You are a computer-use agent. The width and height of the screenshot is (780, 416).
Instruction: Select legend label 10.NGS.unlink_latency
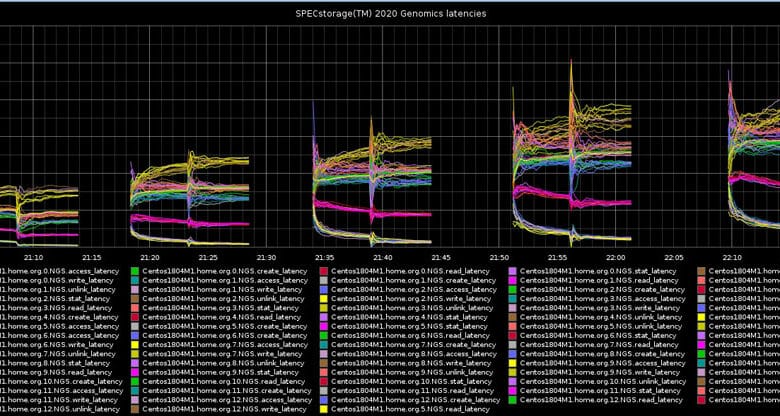click(x=603, y=382)
